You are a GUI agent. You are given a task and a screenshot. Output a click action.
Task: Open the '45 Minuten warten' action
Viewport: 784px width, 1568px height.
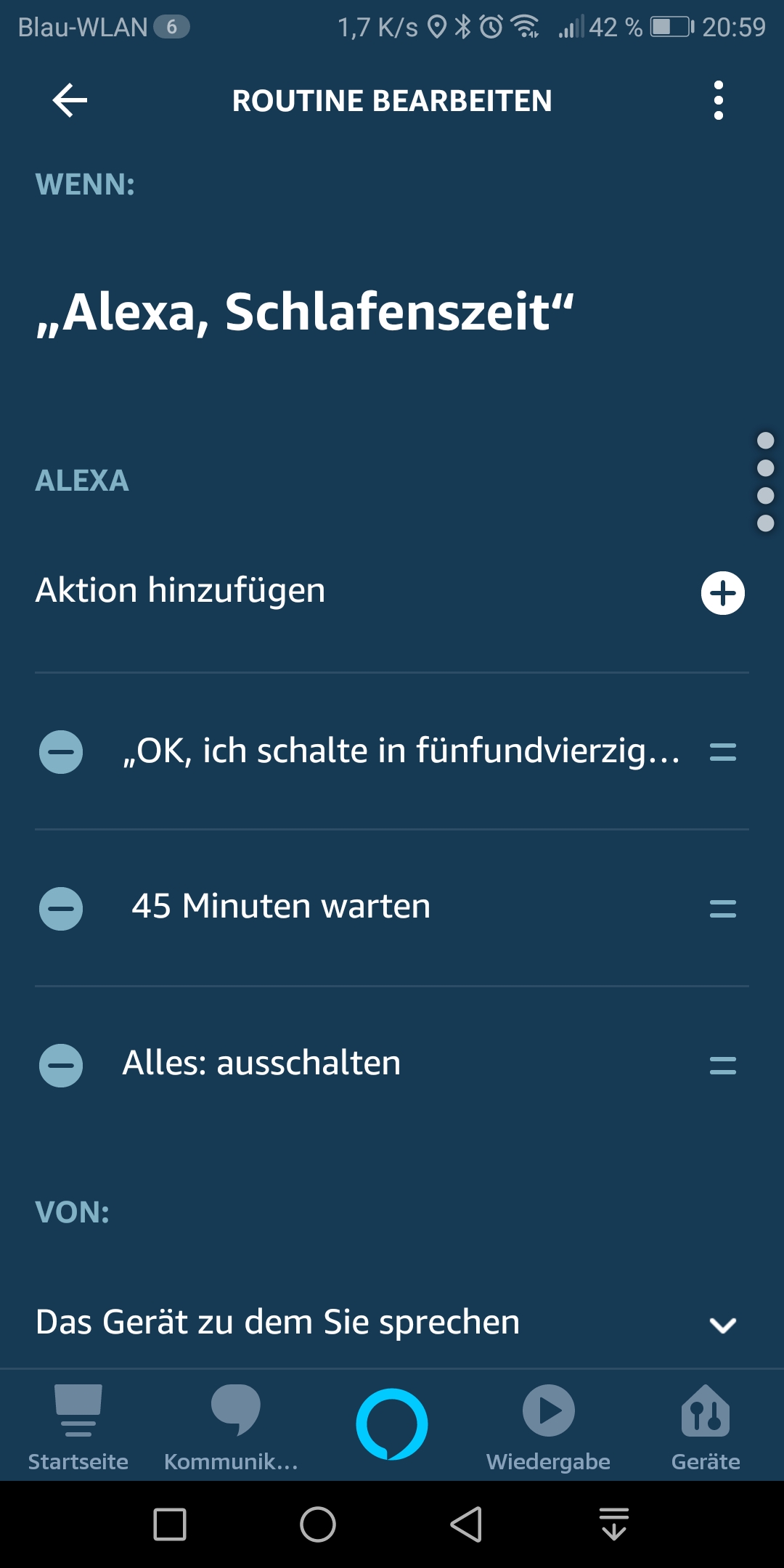click(281, 907)
